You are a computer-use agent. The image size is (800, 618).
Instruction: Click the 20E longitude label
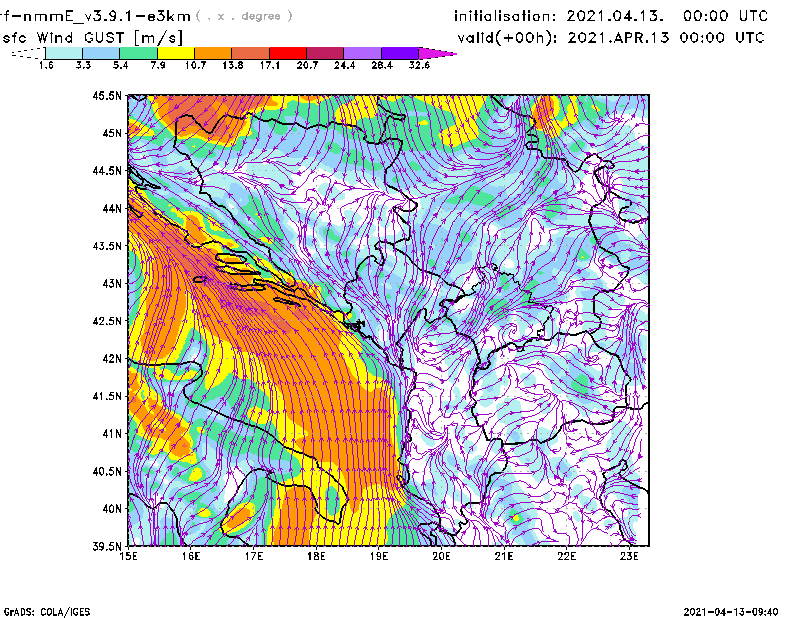point(441,556)
